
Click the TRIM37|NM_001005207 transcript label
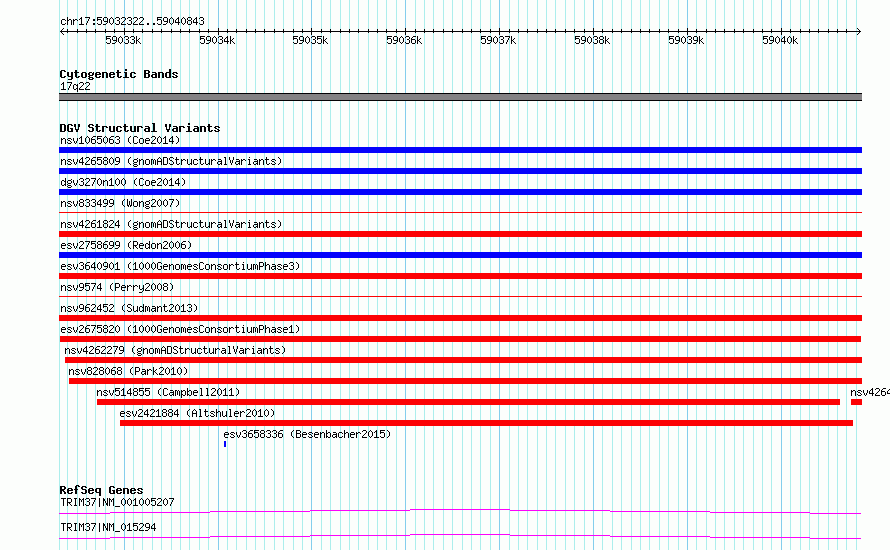(x=117, y=502)
